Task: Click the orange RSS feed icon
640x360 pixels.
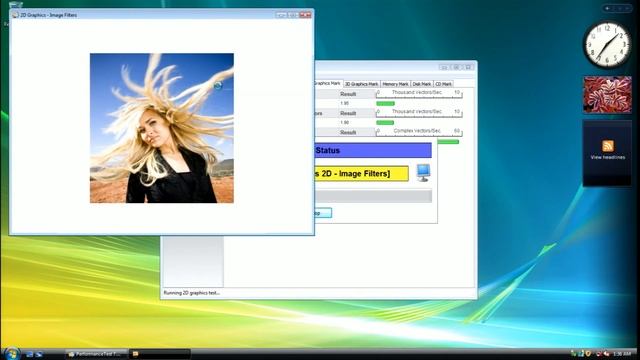Action: (x=608, y=146)
